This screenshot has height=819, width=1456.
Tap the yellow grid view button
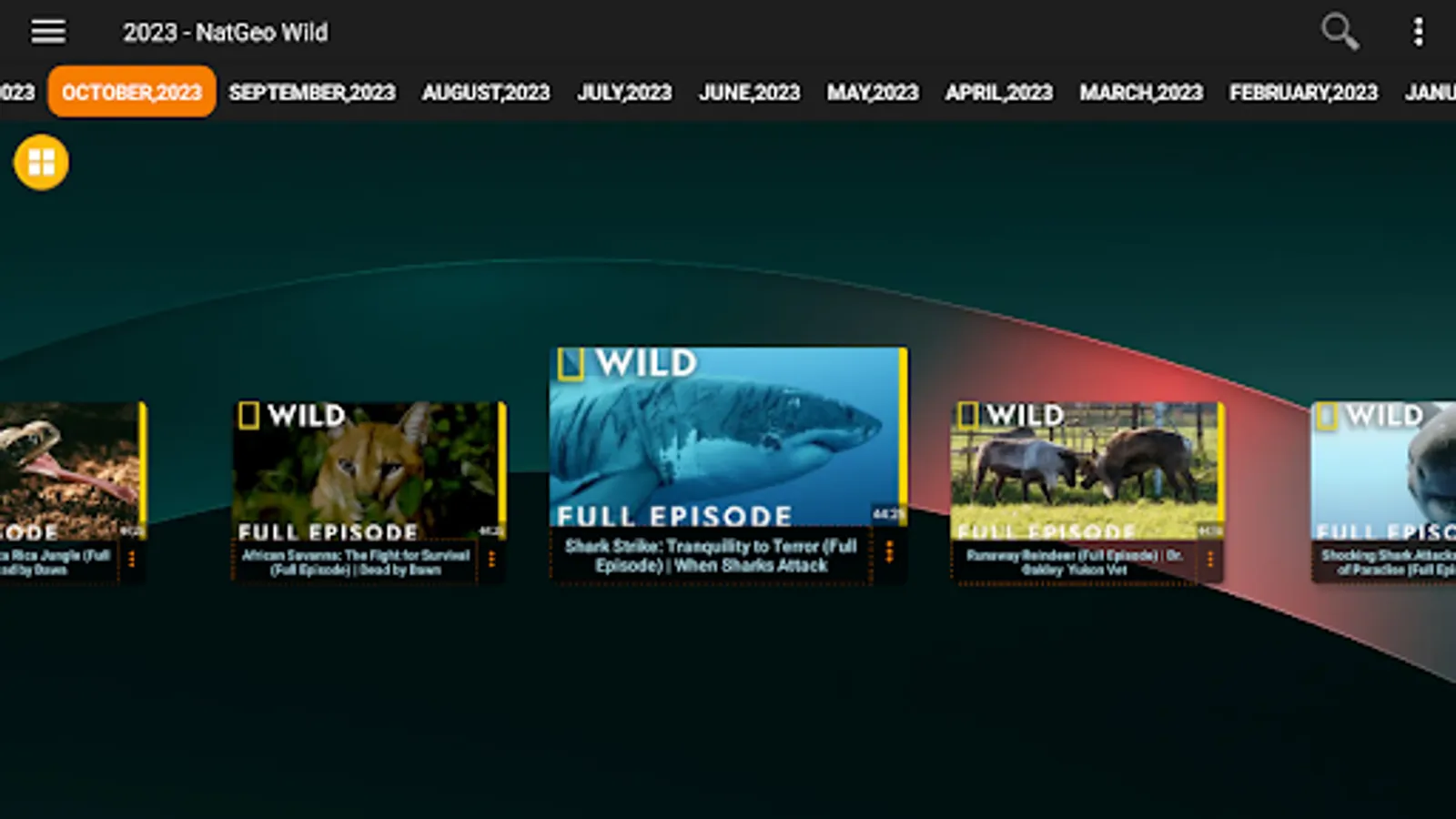[41, 162]
